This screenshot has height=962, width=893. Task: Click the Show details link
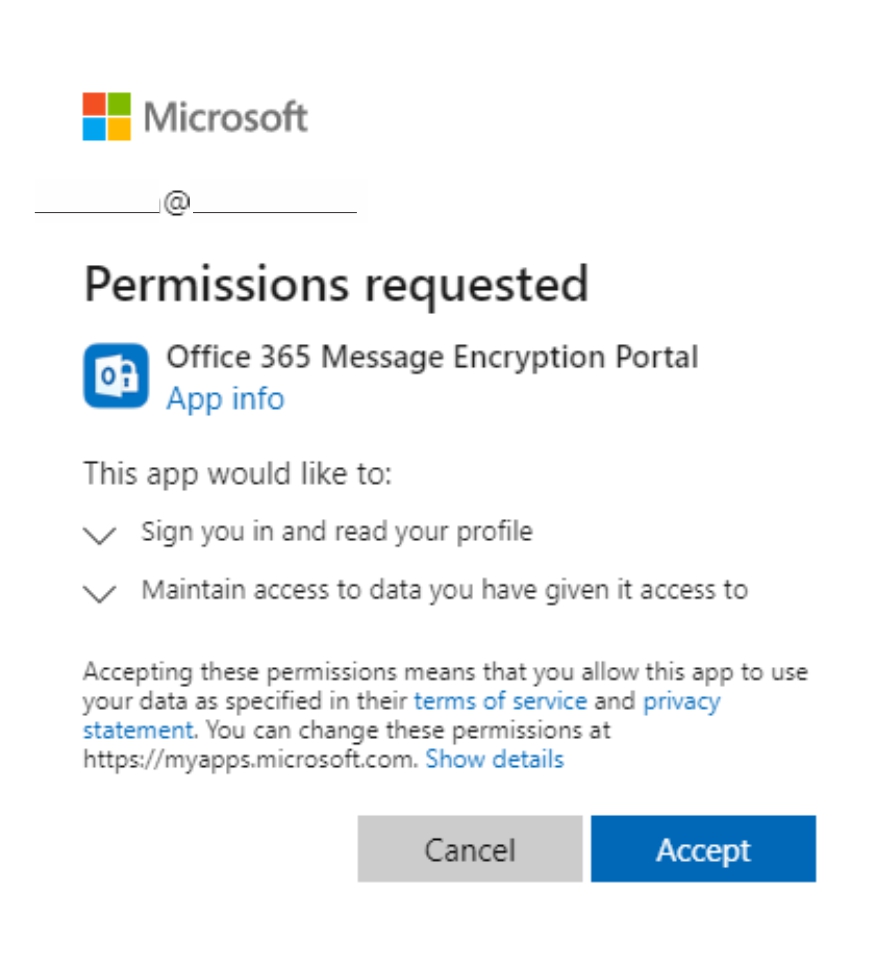tap(494, 760)
